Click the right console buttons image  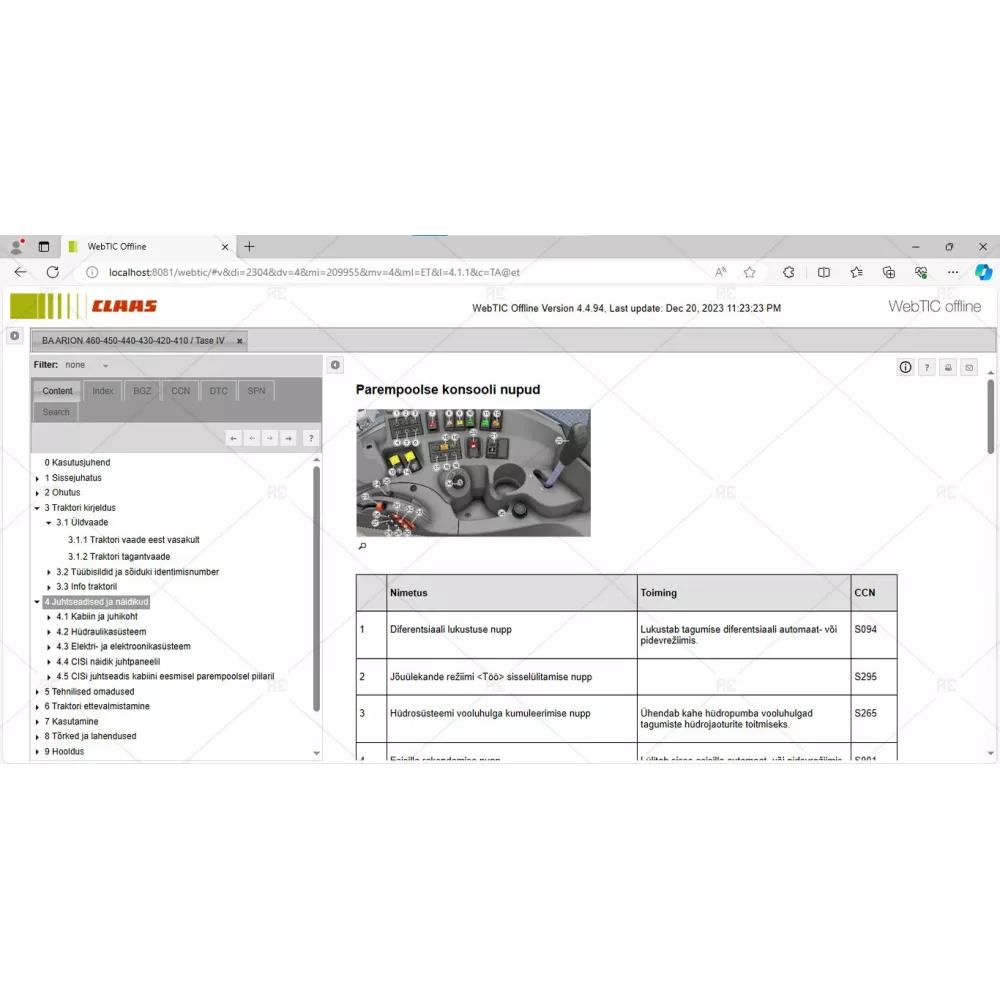tap(473, 472)
